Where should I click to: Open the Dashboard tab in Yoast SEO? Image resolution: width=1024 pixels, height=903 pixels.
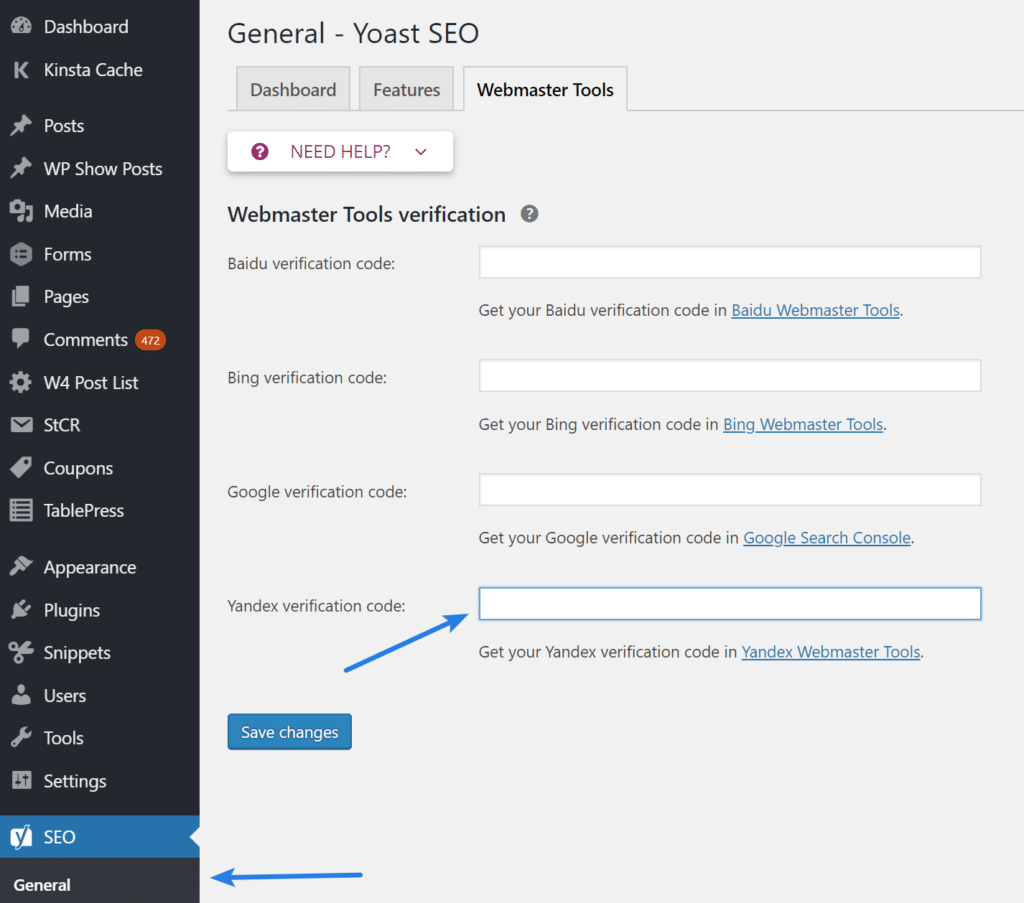pos(292,89)
